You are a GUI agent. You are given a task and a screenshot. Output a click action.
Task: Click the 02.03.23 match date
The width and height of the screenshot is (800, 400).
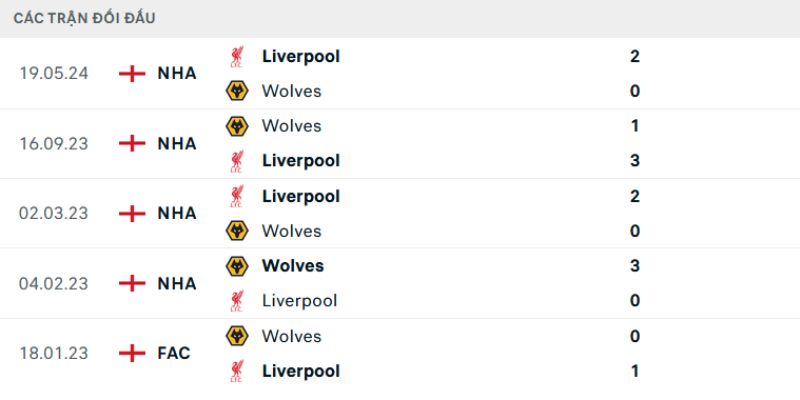point(54,213)
